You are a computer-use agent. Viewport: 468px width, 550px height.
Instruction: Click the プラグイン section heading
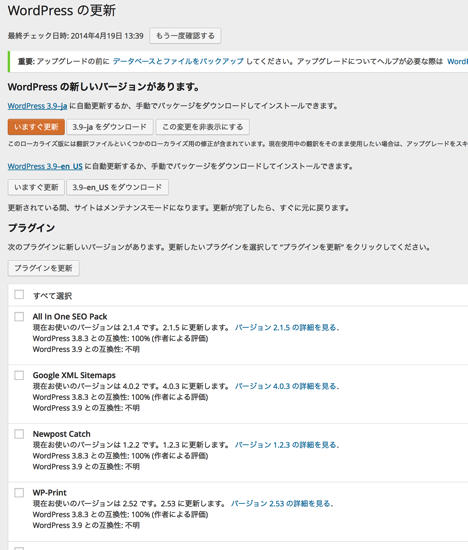click(31, 228)
